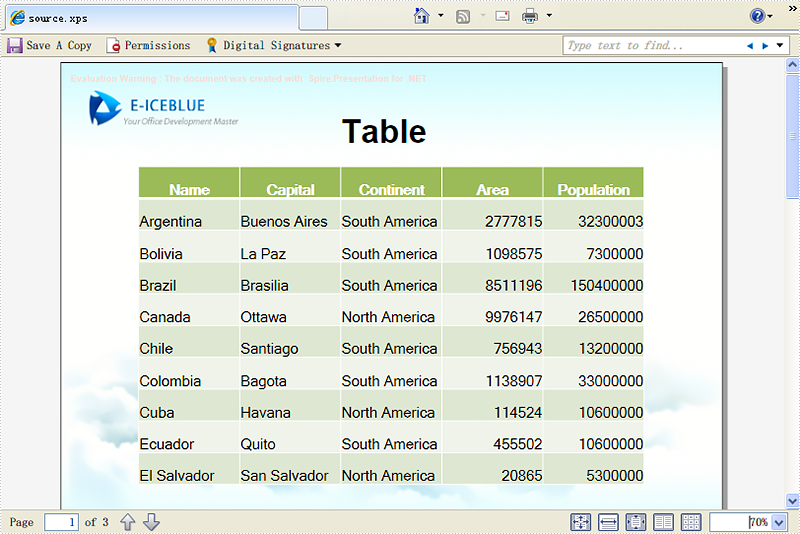The image size is (800, 534).
Task: Click the population value '150400000'
Action: pos(607,286)
